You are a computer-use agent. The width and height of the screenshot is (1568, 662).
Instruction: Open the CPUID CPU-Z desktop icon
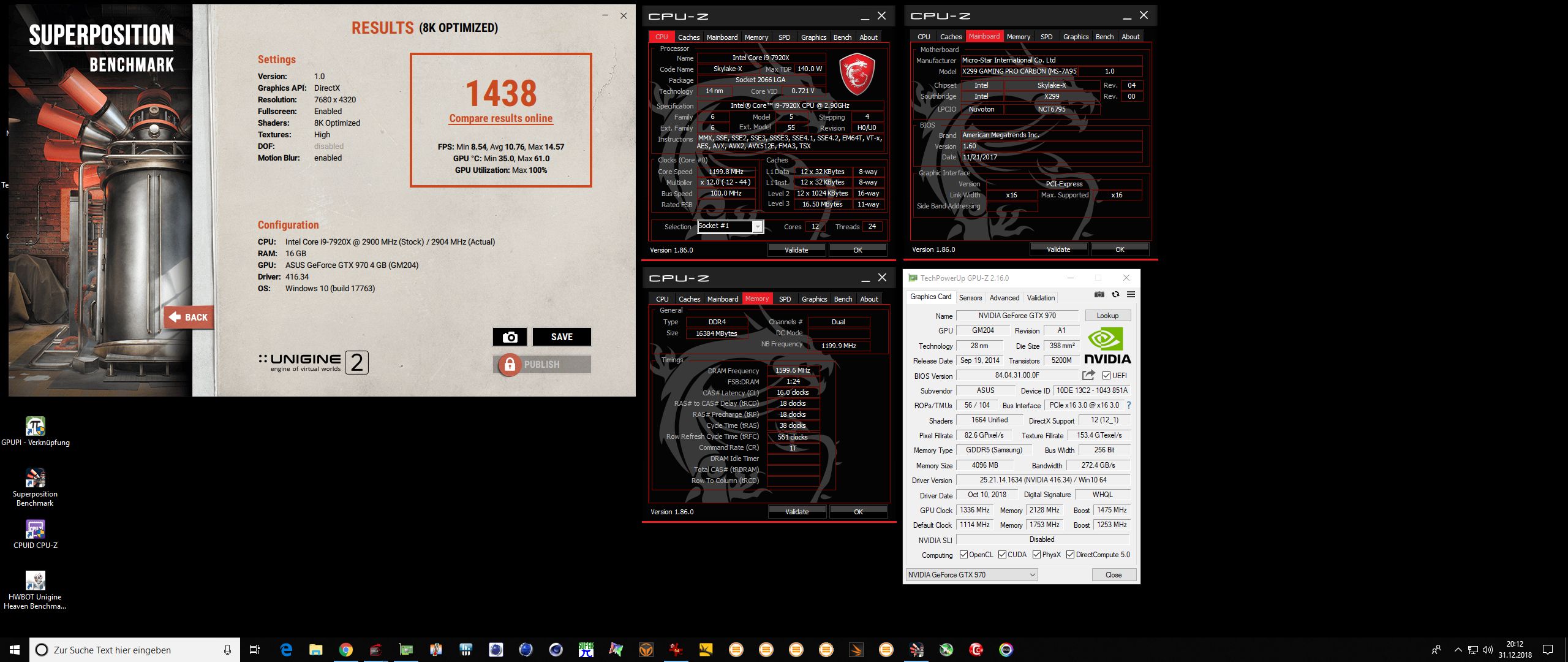(x=35, y=534)
